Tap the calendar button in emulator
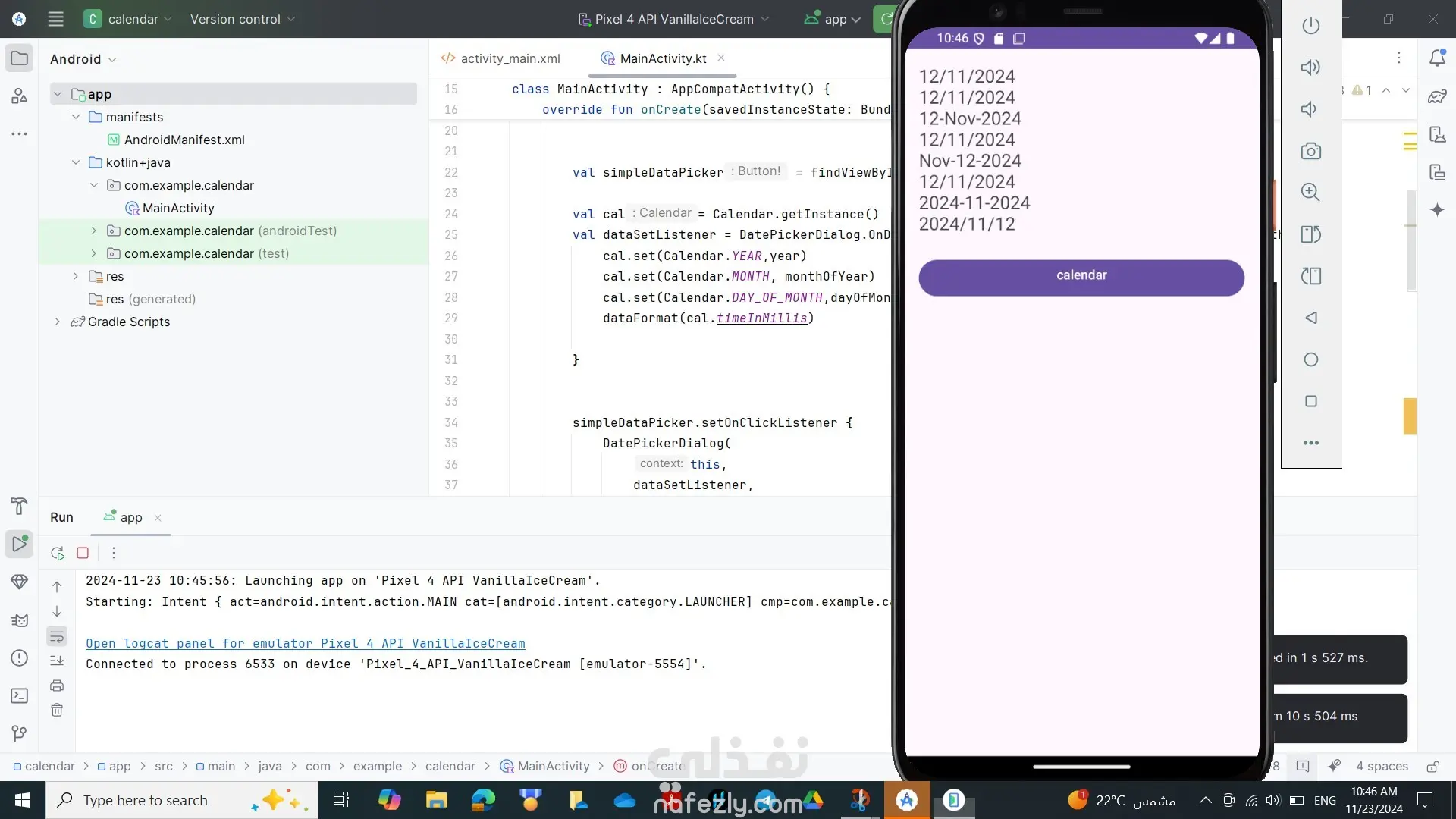The width and height of the screenshot is (1456, 819). coord(1081,276)
